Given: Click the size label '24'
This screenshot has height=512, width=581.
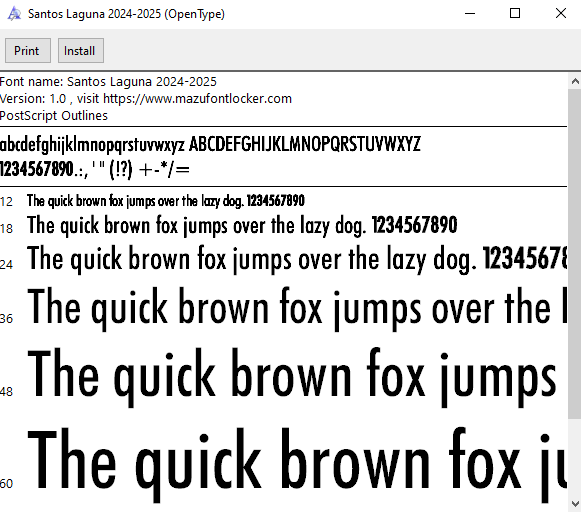Looking at the screenshot, I should point(6,265).
